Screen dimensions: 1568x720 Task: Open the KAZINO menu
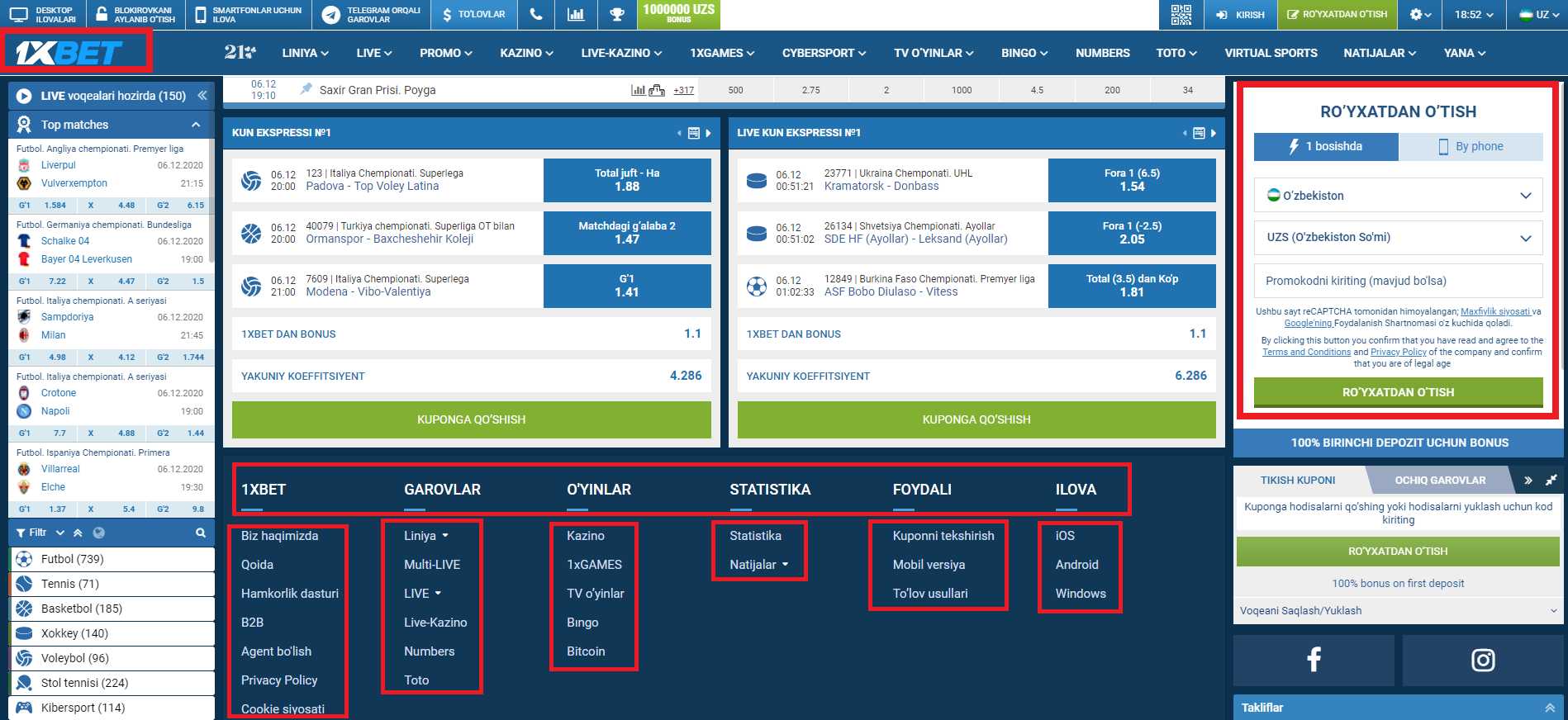tap(526, 53)
